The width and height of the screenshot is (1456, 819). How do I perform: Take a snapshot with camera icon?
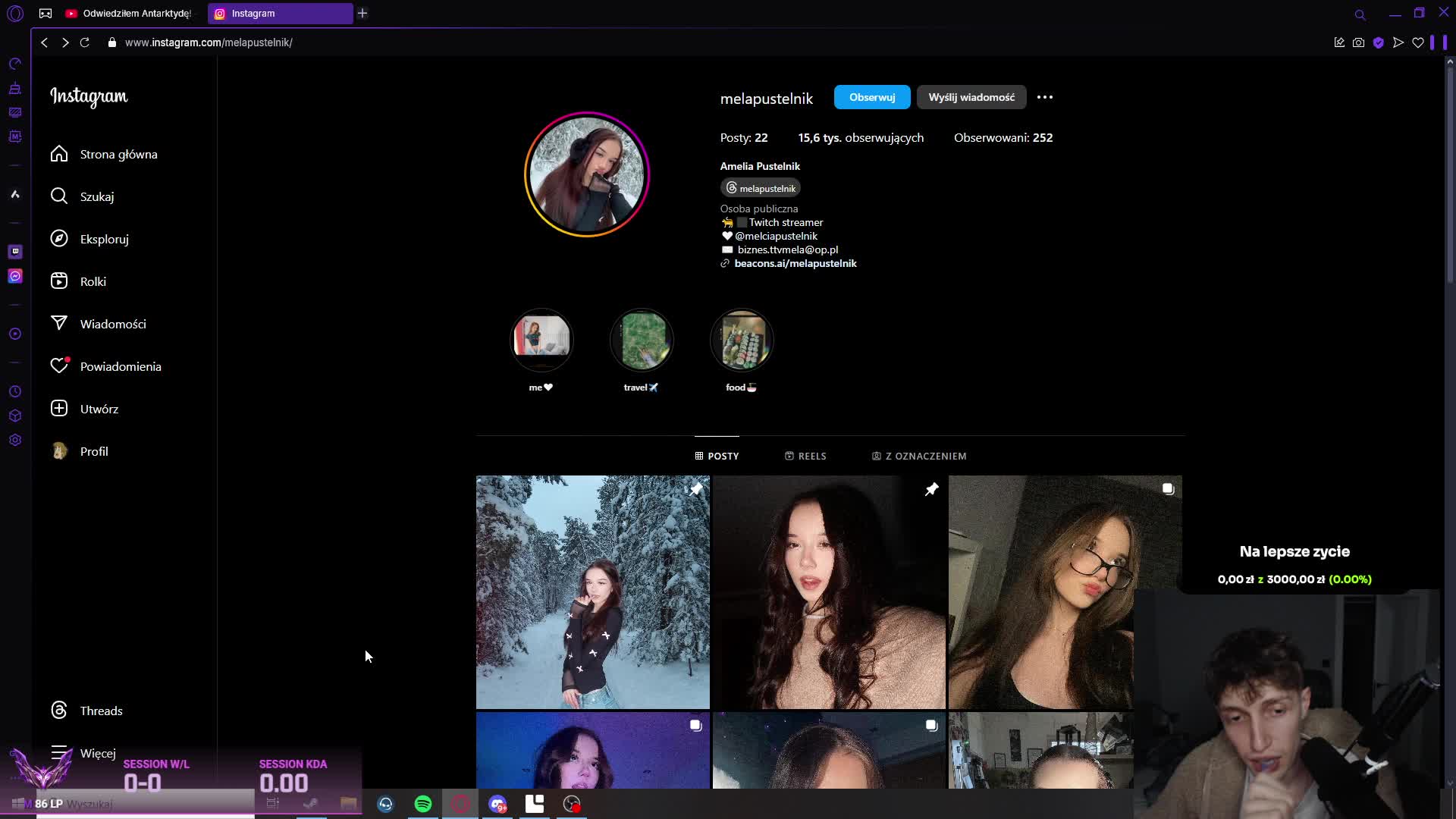coord(1358,42)
